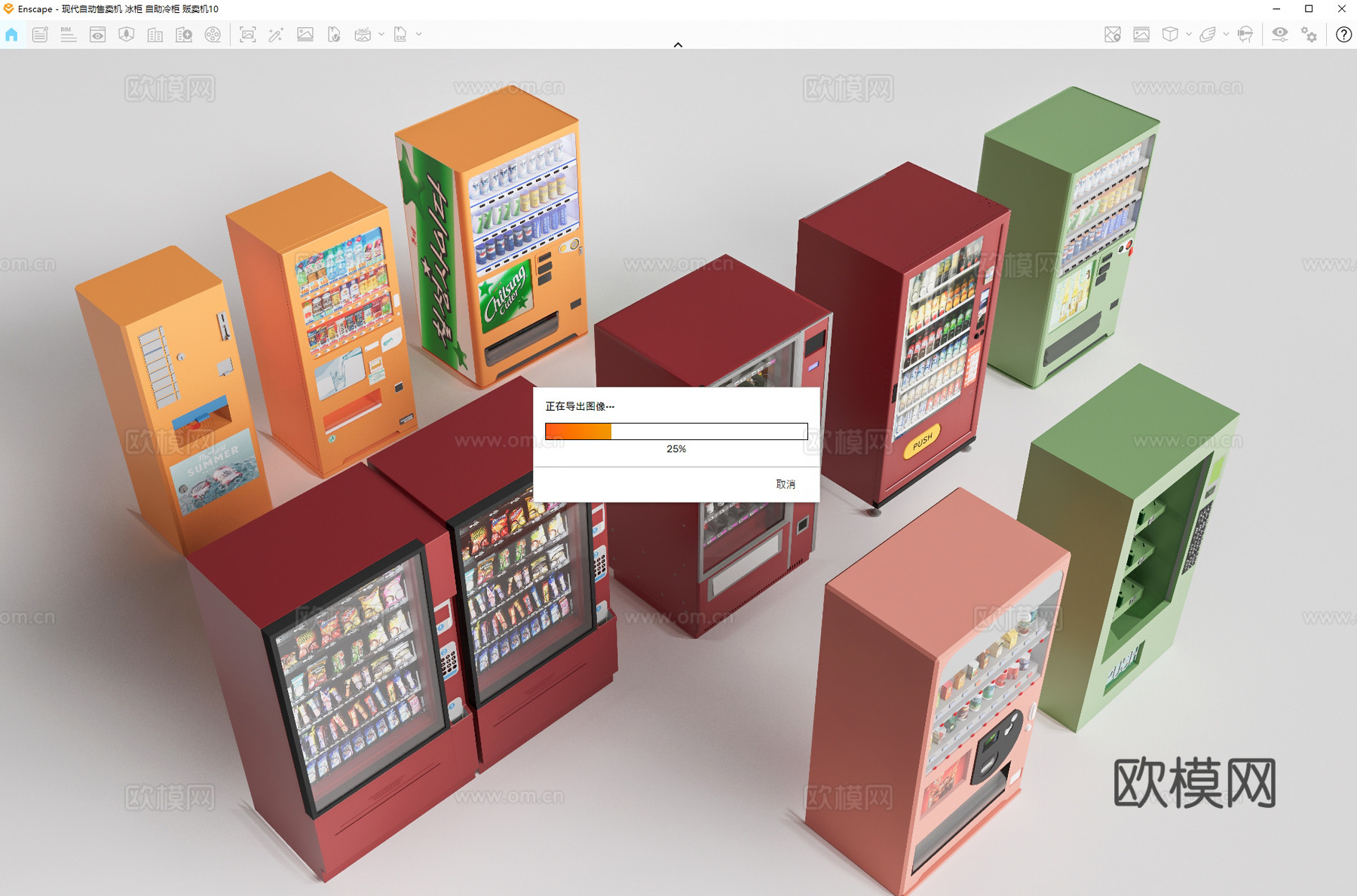The height and width of the screenshot is (896, 1357).
Task: Click the Home icon in the toolbar
Action: pos(11,35)
